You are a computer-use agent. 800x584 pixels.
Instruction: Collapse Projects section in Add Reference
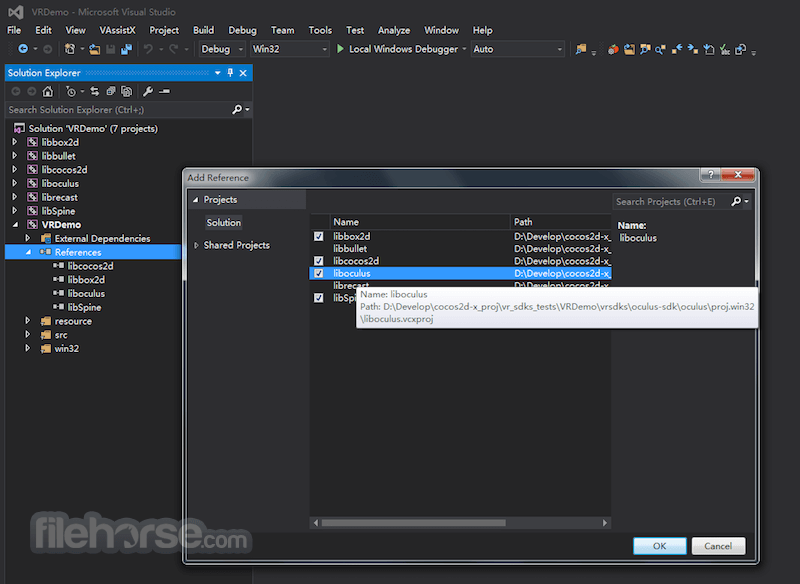[195, 200]
